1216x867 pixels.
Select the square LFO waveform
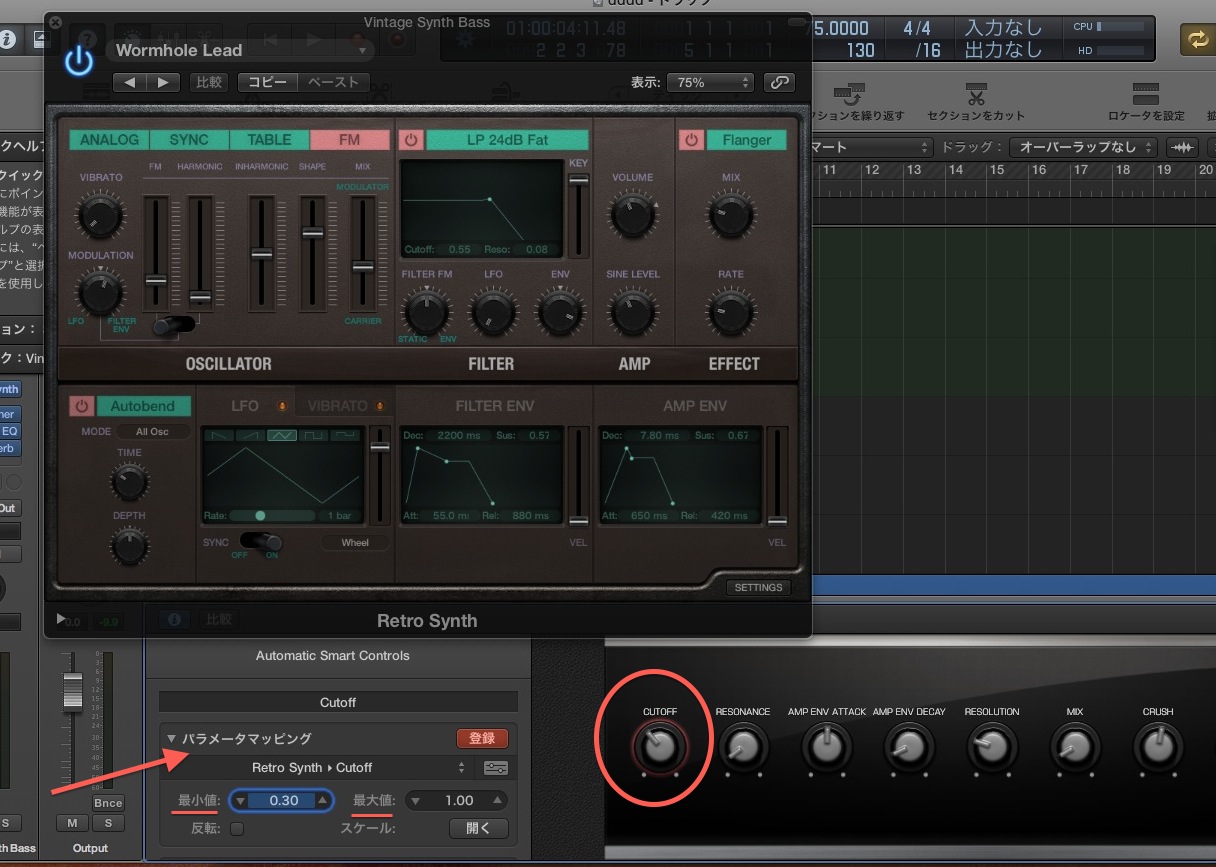314,435
